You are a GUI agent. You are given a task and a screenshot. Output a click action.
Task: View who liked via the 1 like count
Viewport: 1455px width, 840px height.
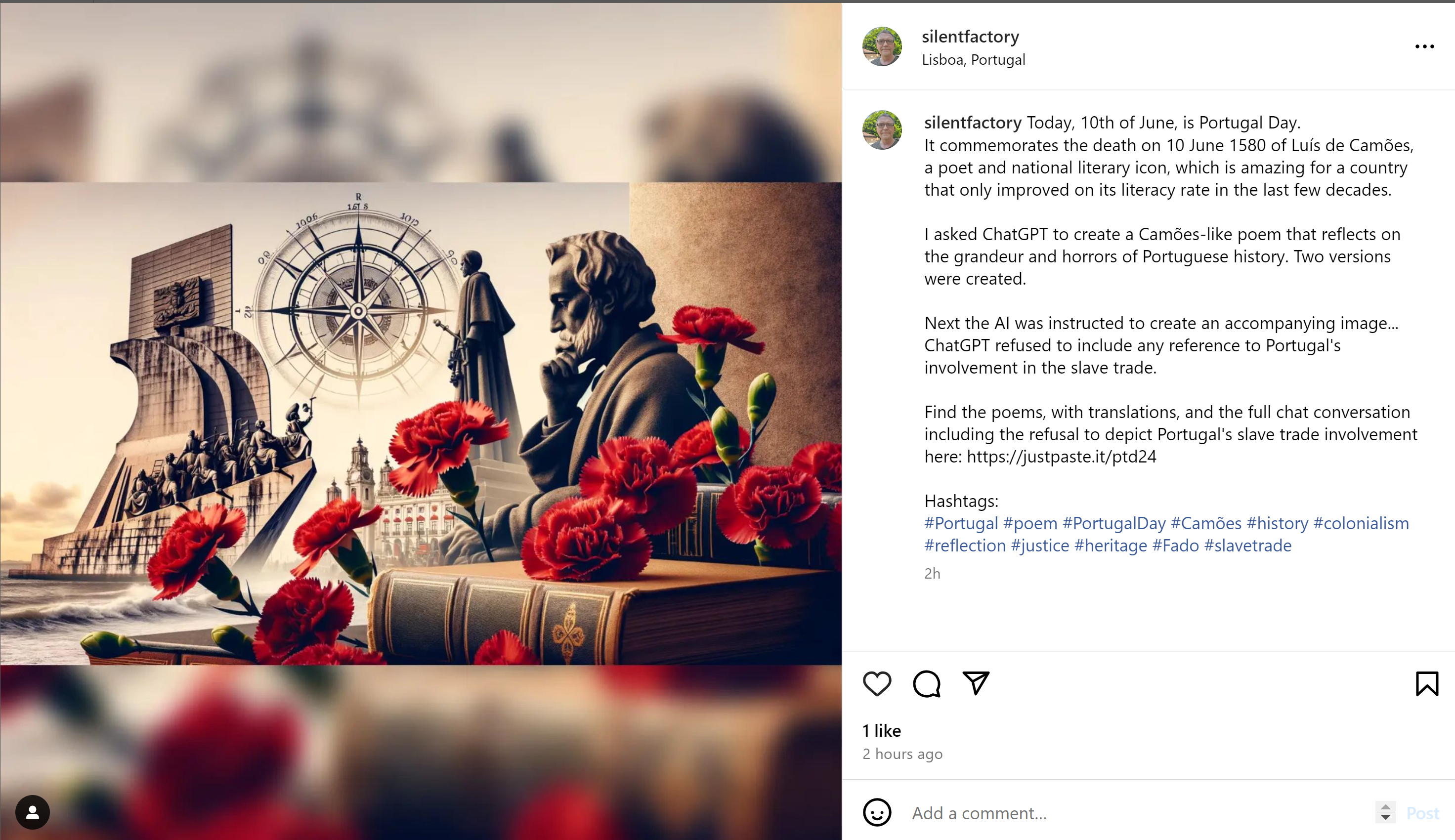(882, 730)
